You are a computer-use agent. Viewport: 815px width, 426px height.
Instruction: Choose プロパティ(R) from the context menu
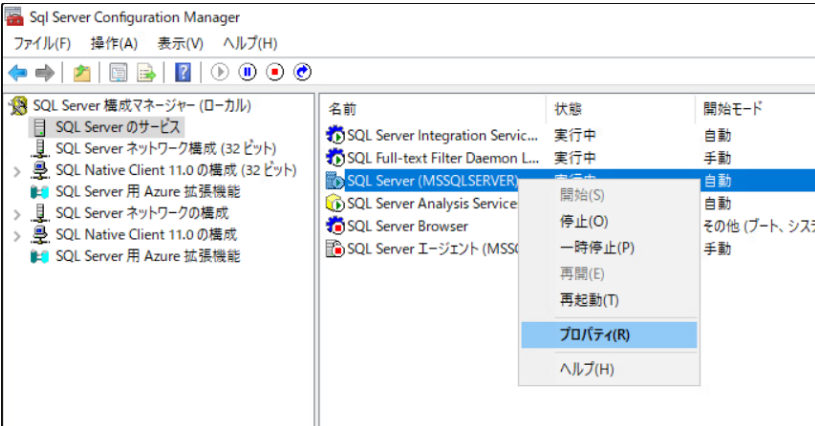[609, 335]
